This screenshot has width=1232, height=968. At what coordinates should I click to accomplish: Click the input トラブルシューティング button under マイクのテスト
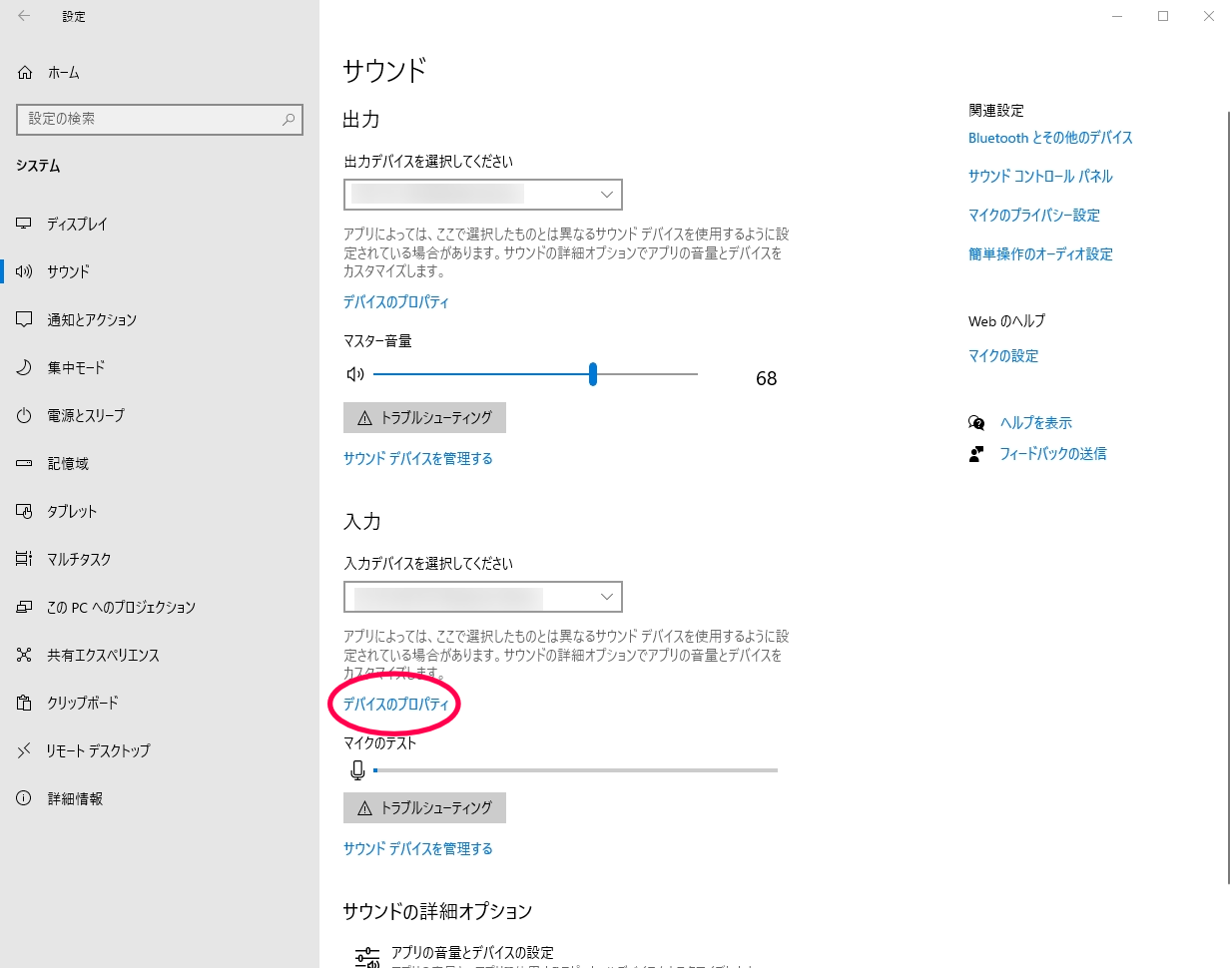pos(424,808)
